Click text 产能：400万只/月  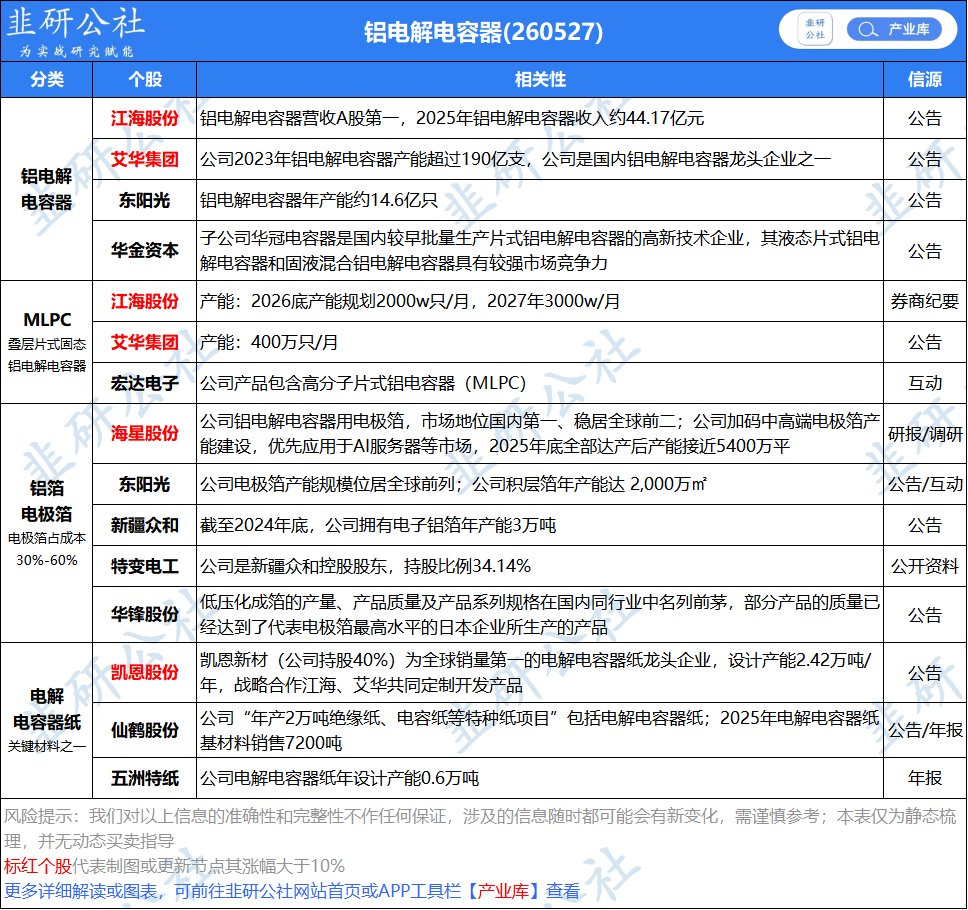click(269, 342)
